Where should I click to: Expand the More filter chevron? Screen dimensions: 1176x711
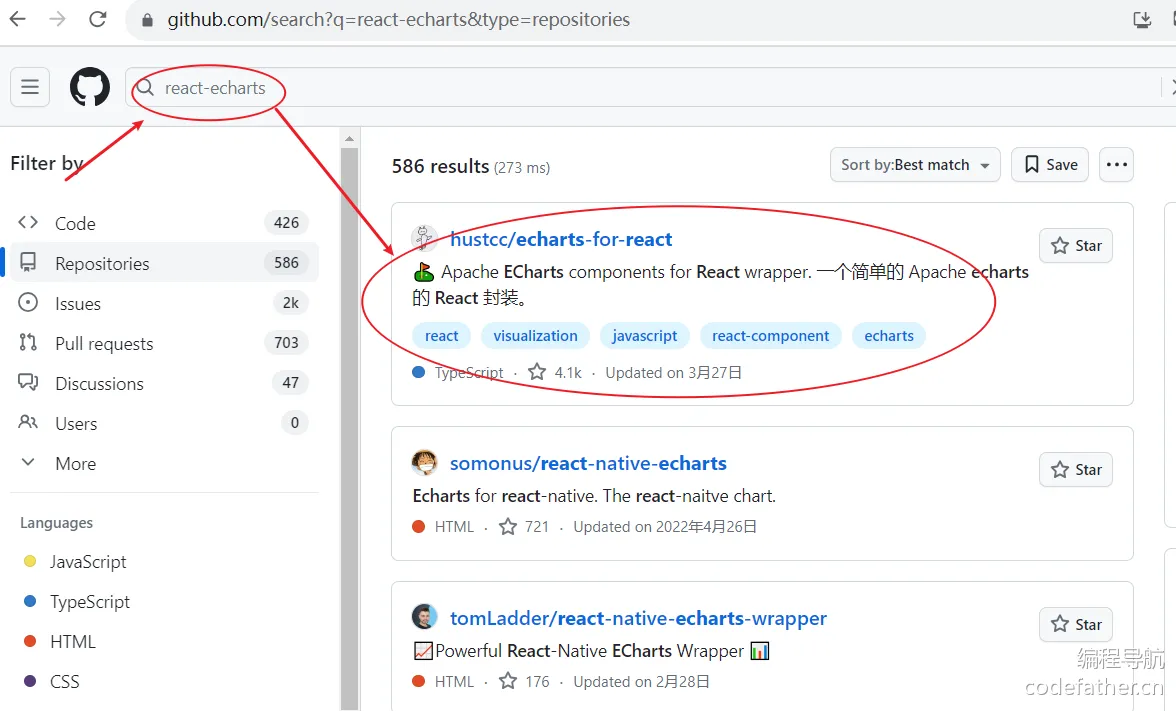pos(28,462)
